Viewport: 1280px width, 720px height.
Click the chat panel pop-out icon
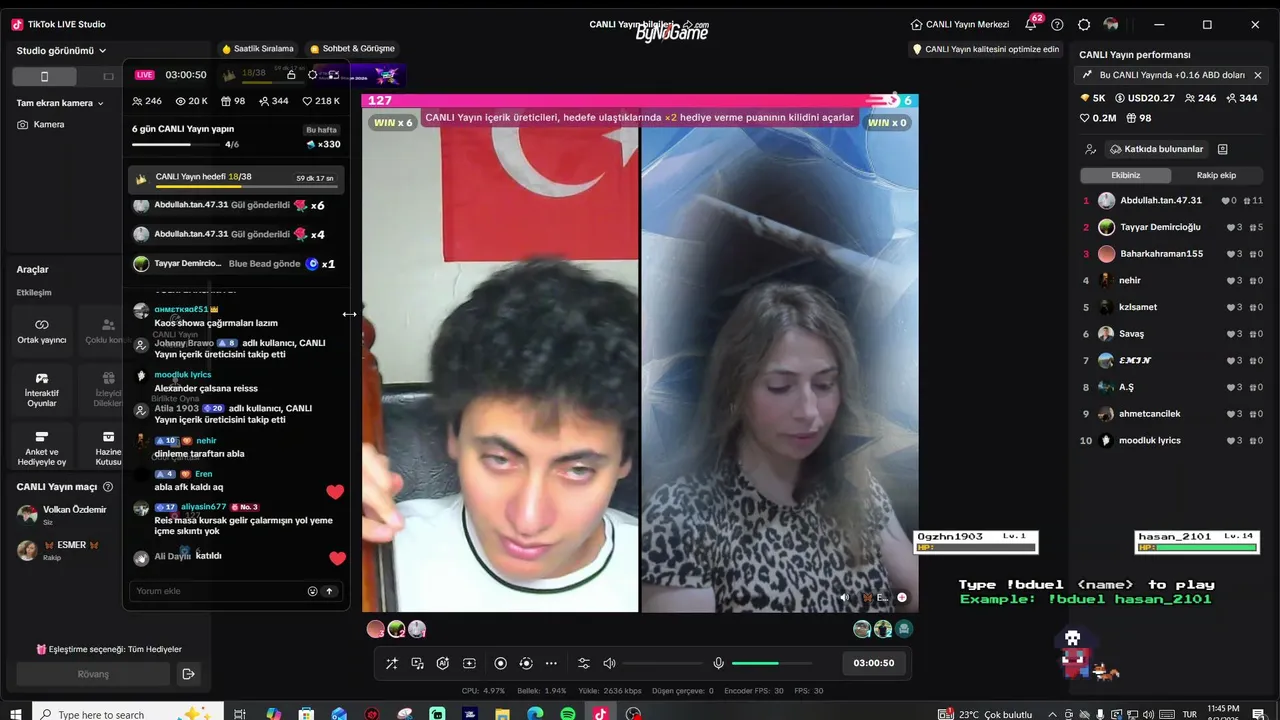click(334, 74)
